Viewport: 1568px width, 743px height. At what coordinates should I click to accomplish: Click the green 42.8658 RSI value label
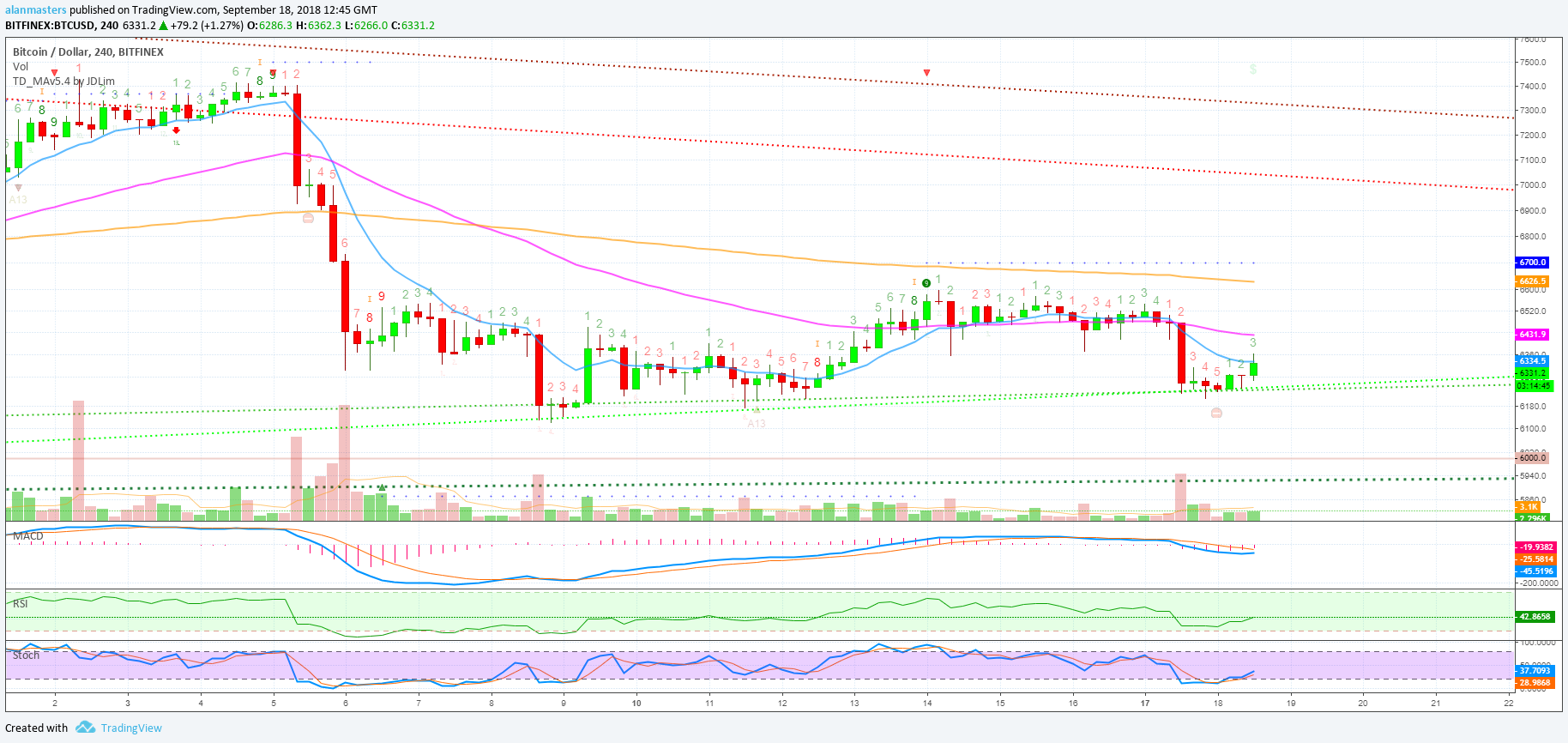[x=1535, y=617]
